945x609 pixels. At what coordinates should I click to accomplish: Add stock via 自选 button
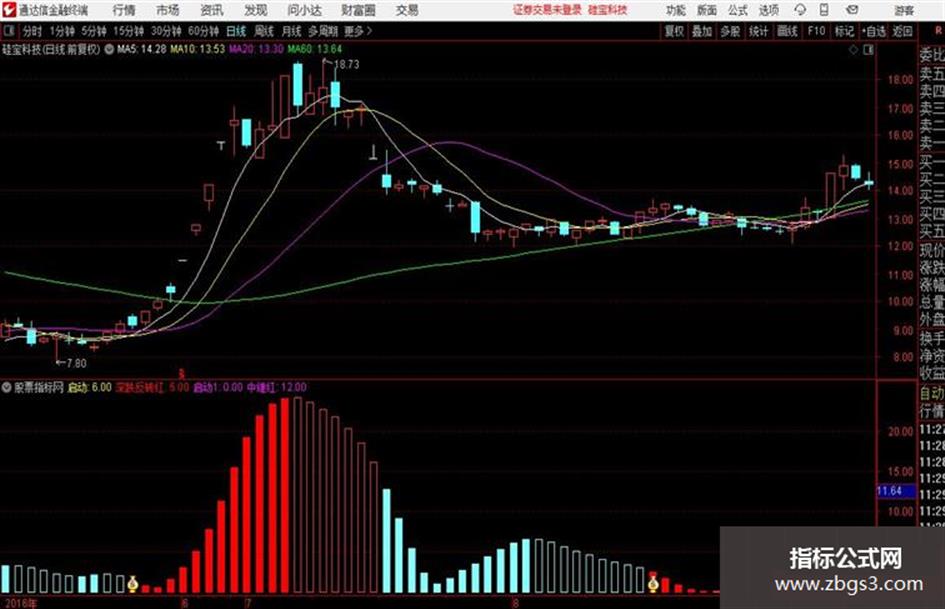tap(874, 31)
